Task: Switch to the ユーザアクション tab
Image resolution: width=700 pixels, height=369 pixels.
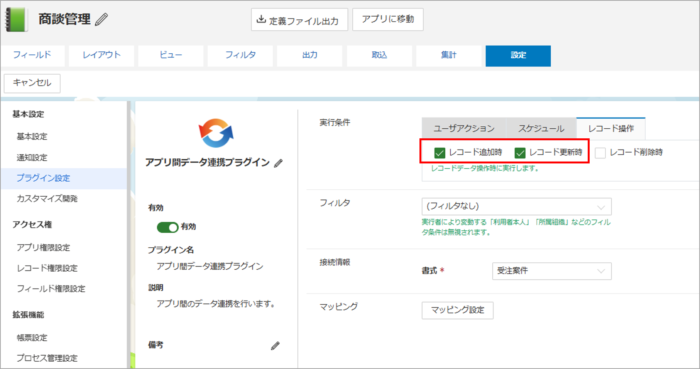Action: click(x=464, y=129)
